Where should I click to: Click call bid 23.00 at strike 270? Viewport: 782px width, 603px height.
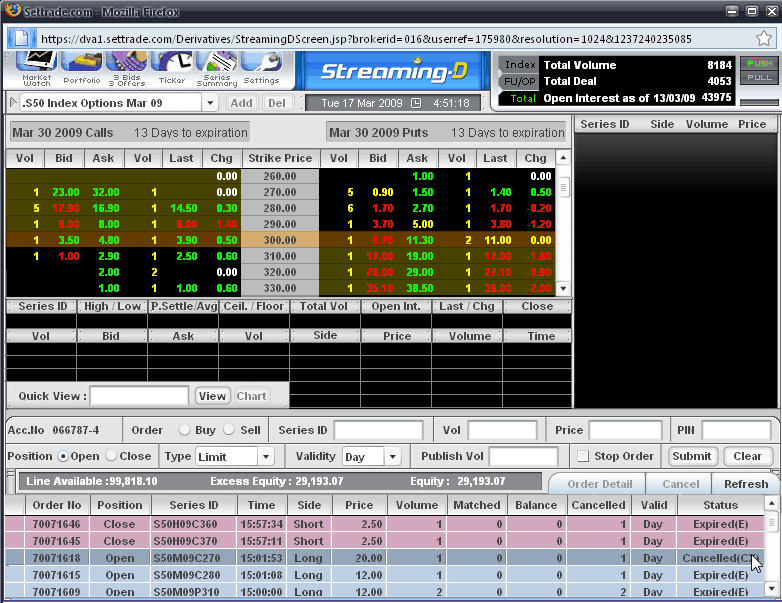pyautogui.click(x=65, y=192)
